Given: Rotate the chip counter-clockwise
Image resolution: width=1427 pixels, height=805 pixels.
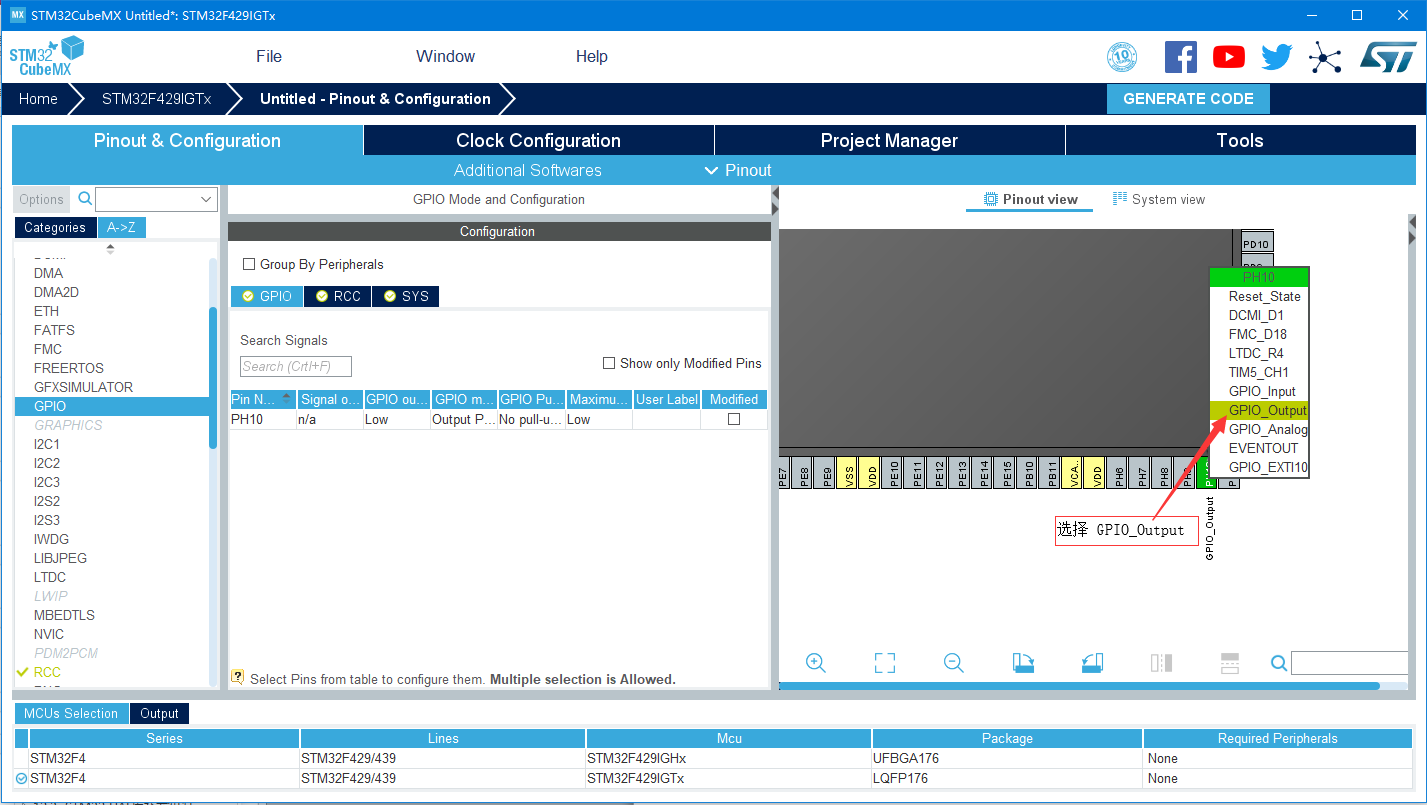Looking at the screenshot, I should point(1092,663).
